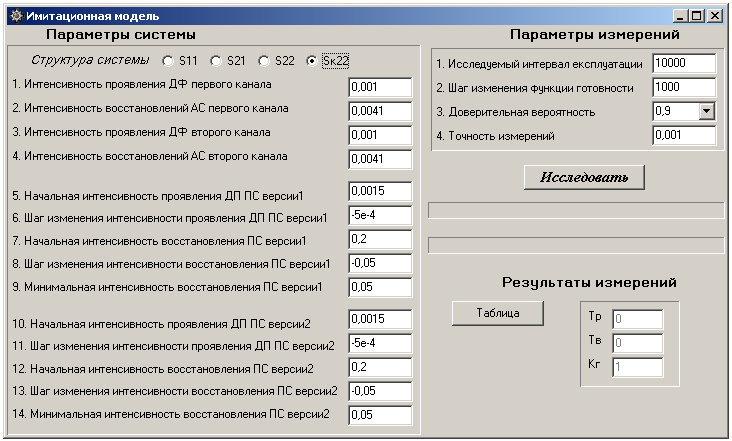Click the Тр result field

638,319
